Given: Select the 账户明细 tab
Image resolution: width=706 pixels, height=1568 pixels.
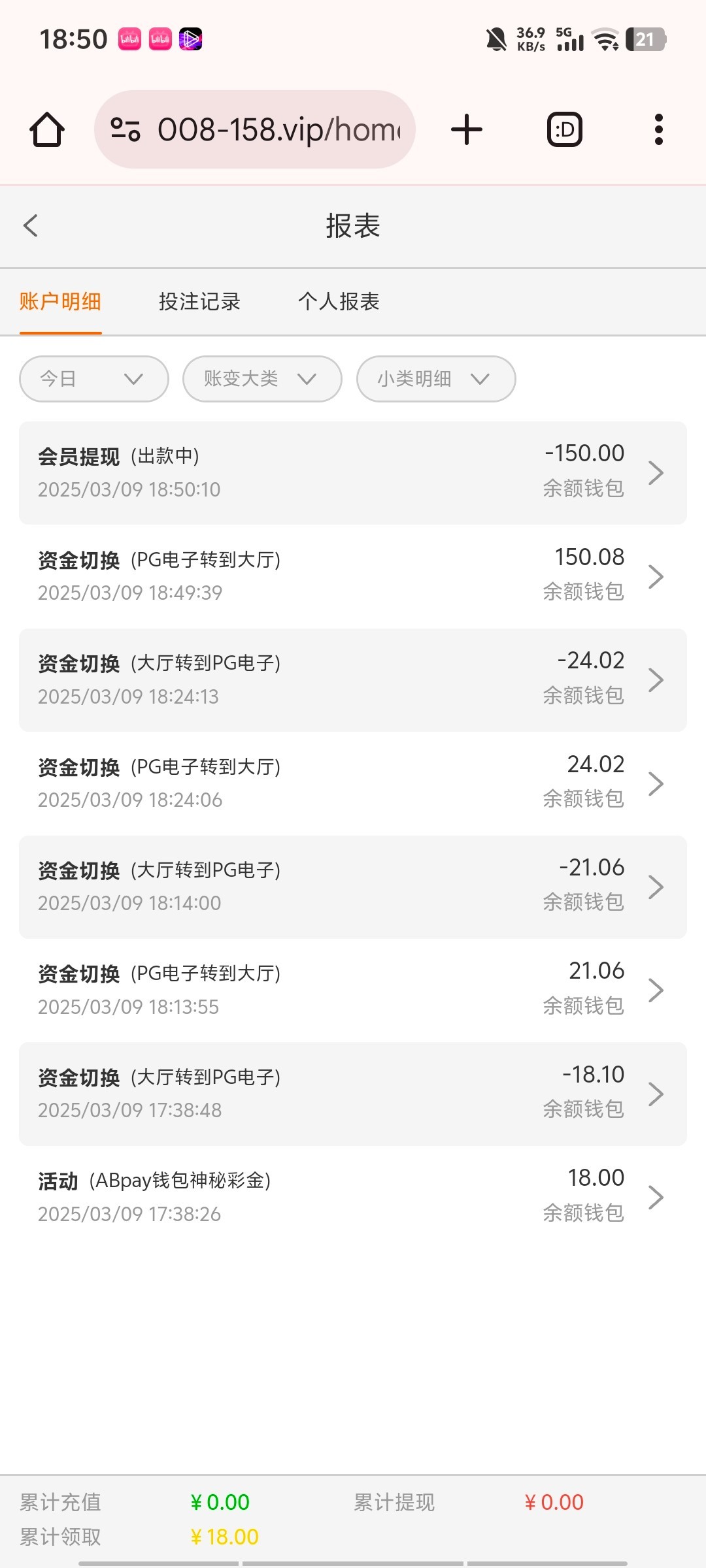Looking at the screenshot, I should click(x=60, y=302).
